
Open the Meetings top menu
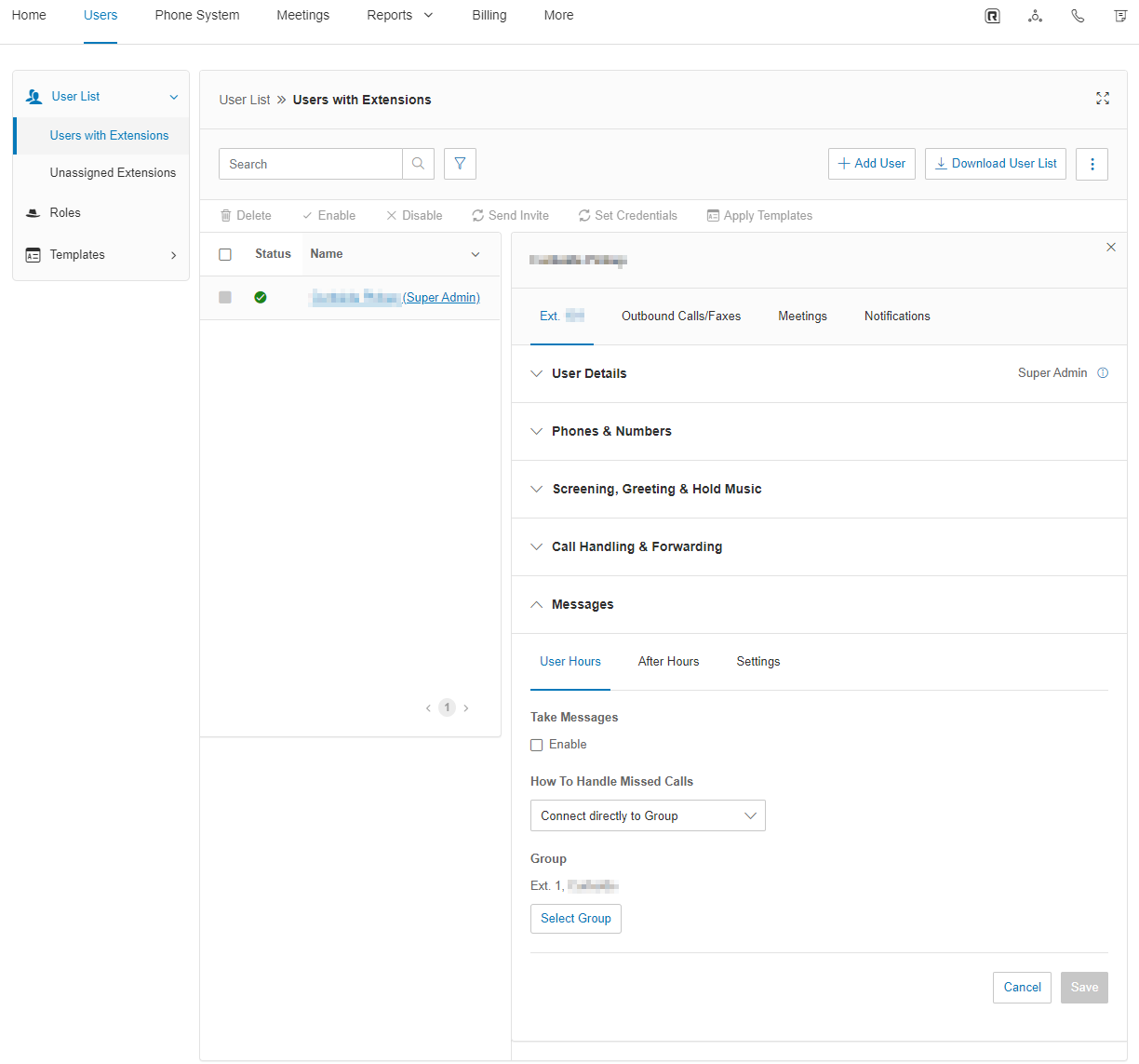click(x=303, y=15)
